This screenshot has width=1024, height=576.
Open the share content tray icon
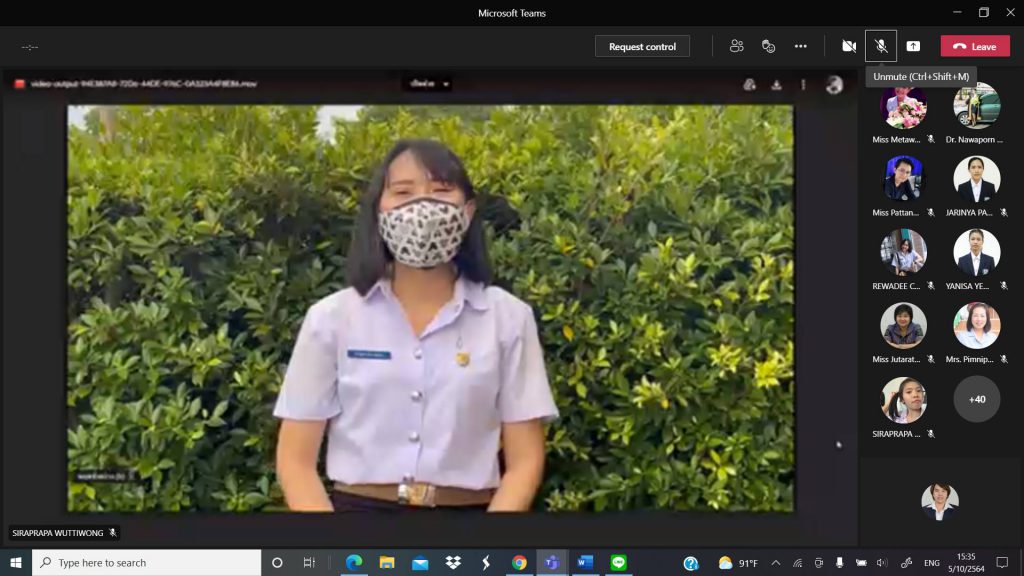coord(913,46)
